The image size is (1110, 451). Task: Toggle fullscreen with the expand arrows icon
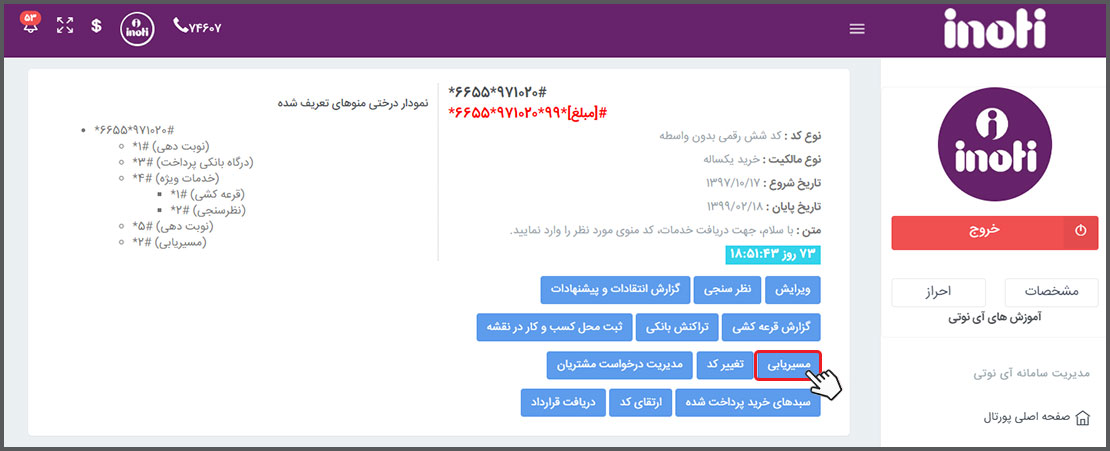[65, 26]
